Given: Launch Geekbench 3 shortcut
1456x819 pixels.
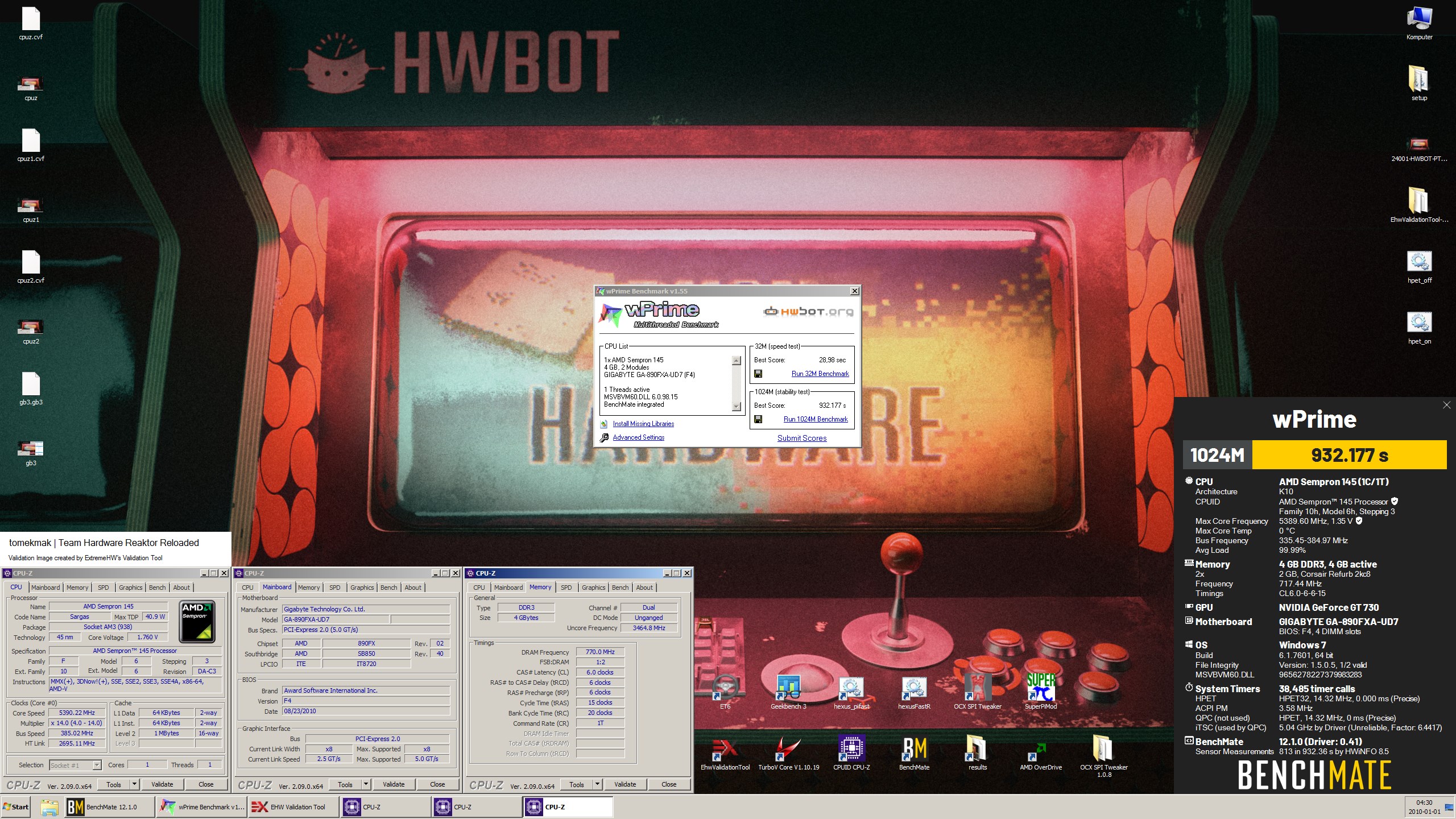Looking at the screenshot, I should 788,692.
